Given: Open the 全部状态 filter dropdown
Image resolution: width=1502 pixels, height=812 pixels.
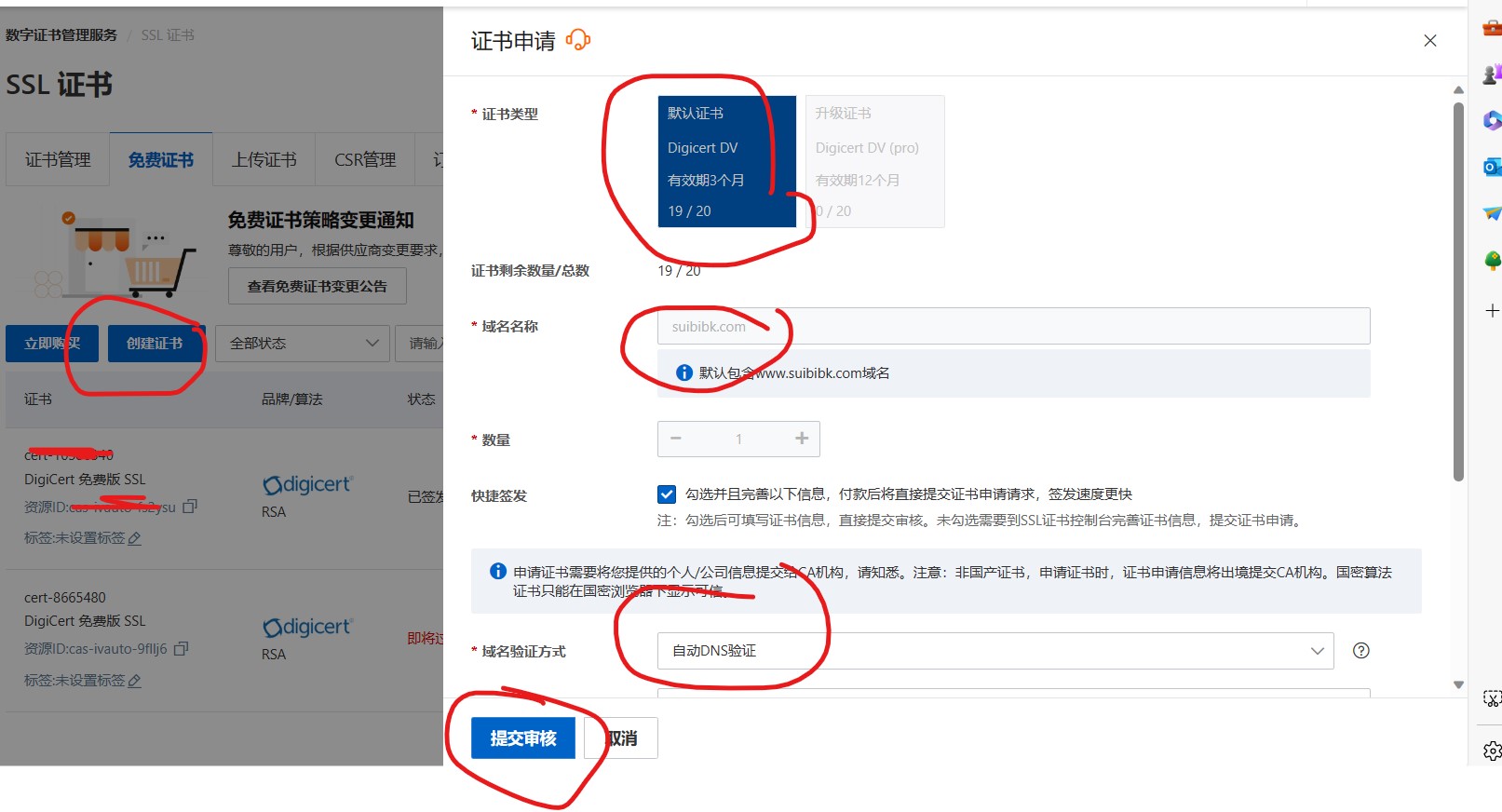Looking at the screenshot, I should tap(303, 344).
